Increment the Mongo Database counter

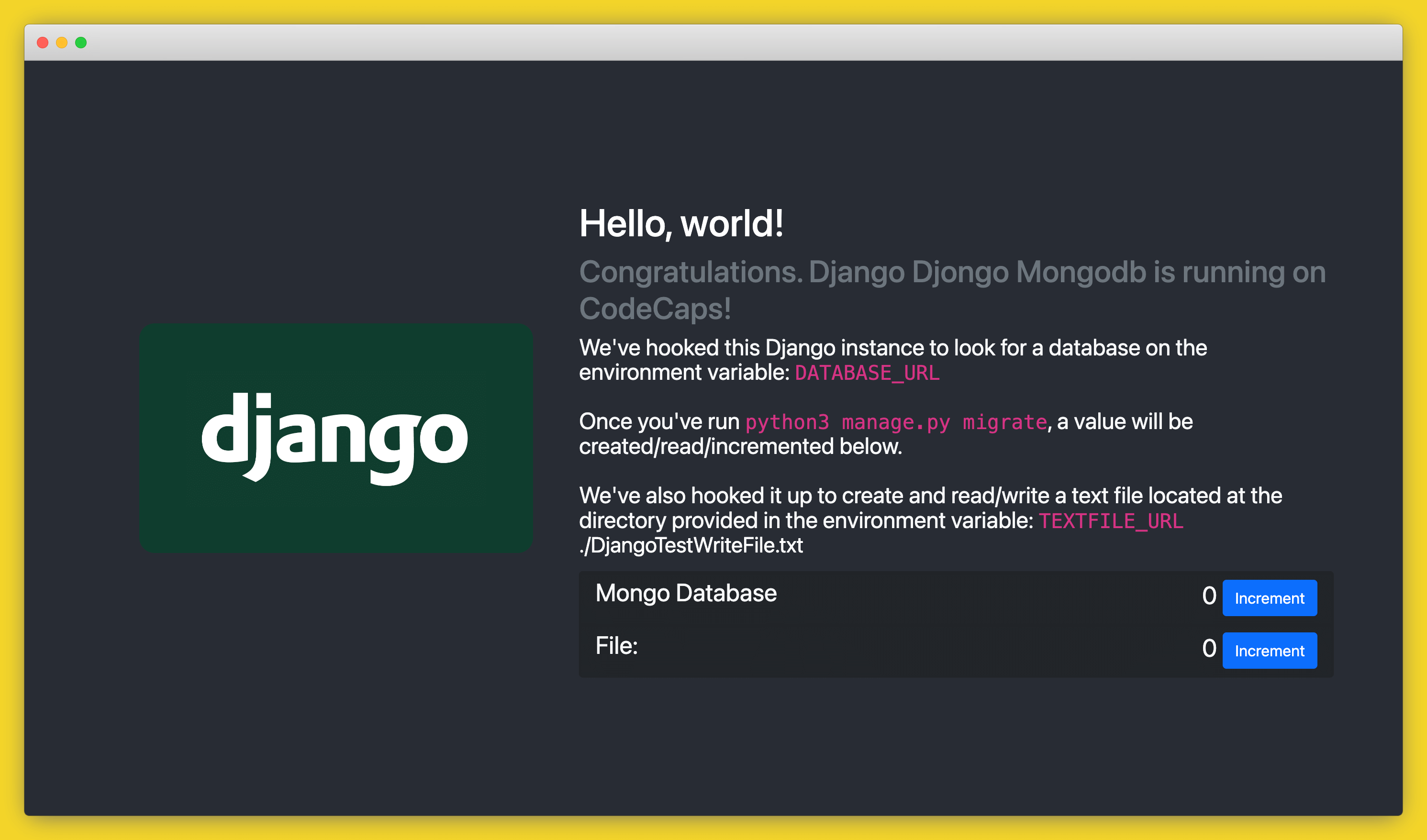pos(1270,598)
